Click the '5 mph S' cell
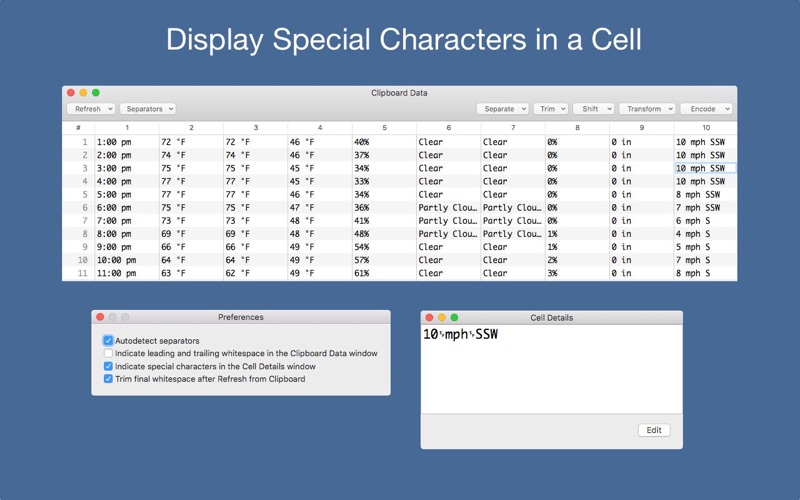The height and width of the screenshot is (500, 800). 706,247
